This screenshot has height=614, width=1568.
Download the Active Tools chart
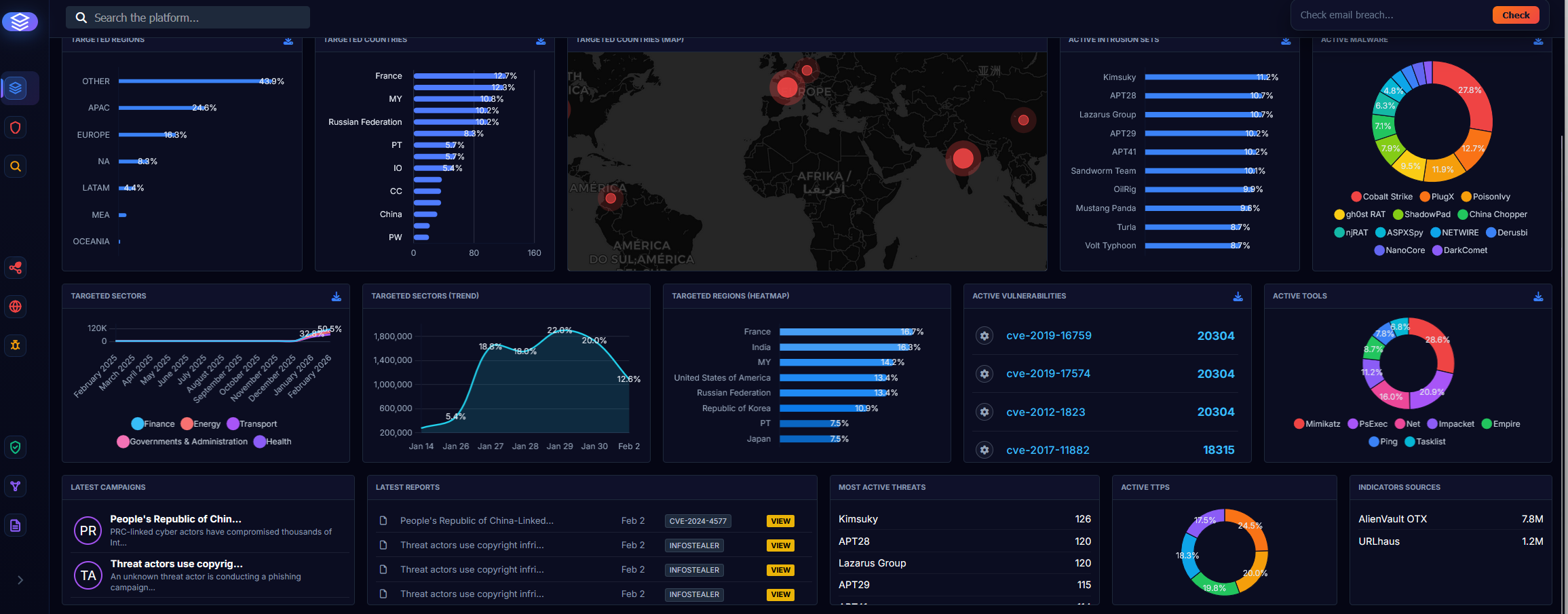pyautogui.click(x=1538, y=296)
